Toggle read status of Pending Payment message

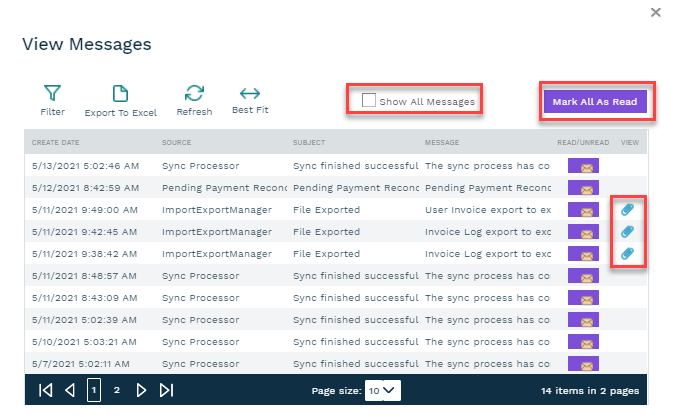[583, 188]
